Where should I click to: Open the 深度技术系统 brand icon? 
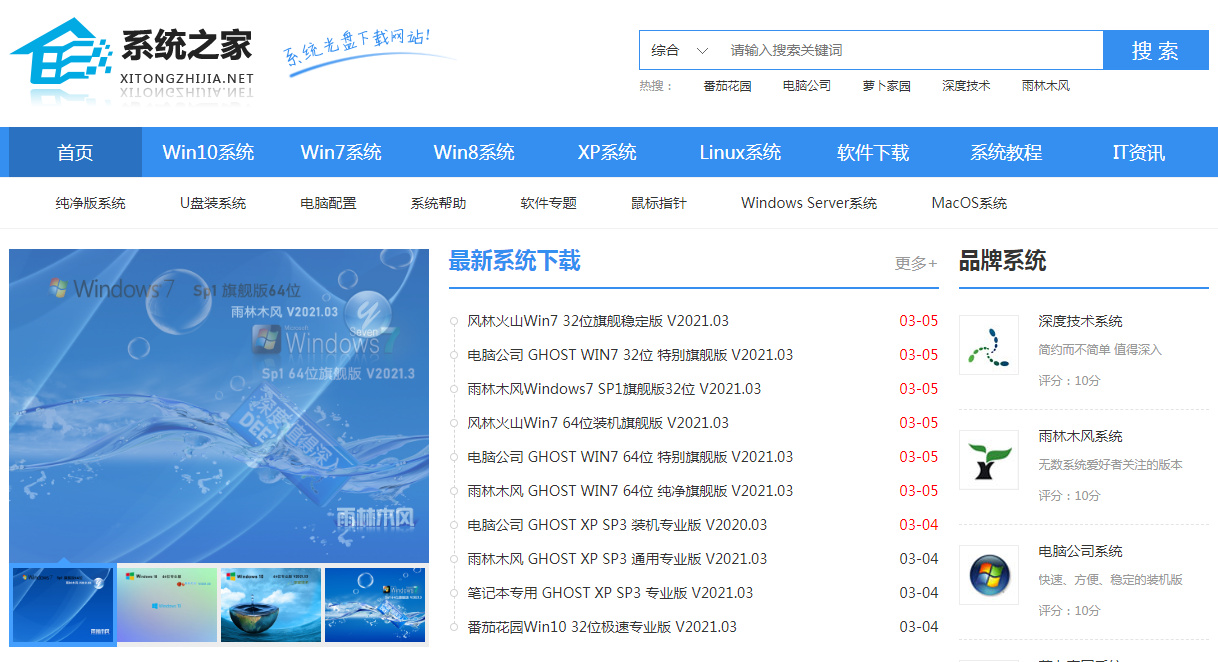(989, 345)
